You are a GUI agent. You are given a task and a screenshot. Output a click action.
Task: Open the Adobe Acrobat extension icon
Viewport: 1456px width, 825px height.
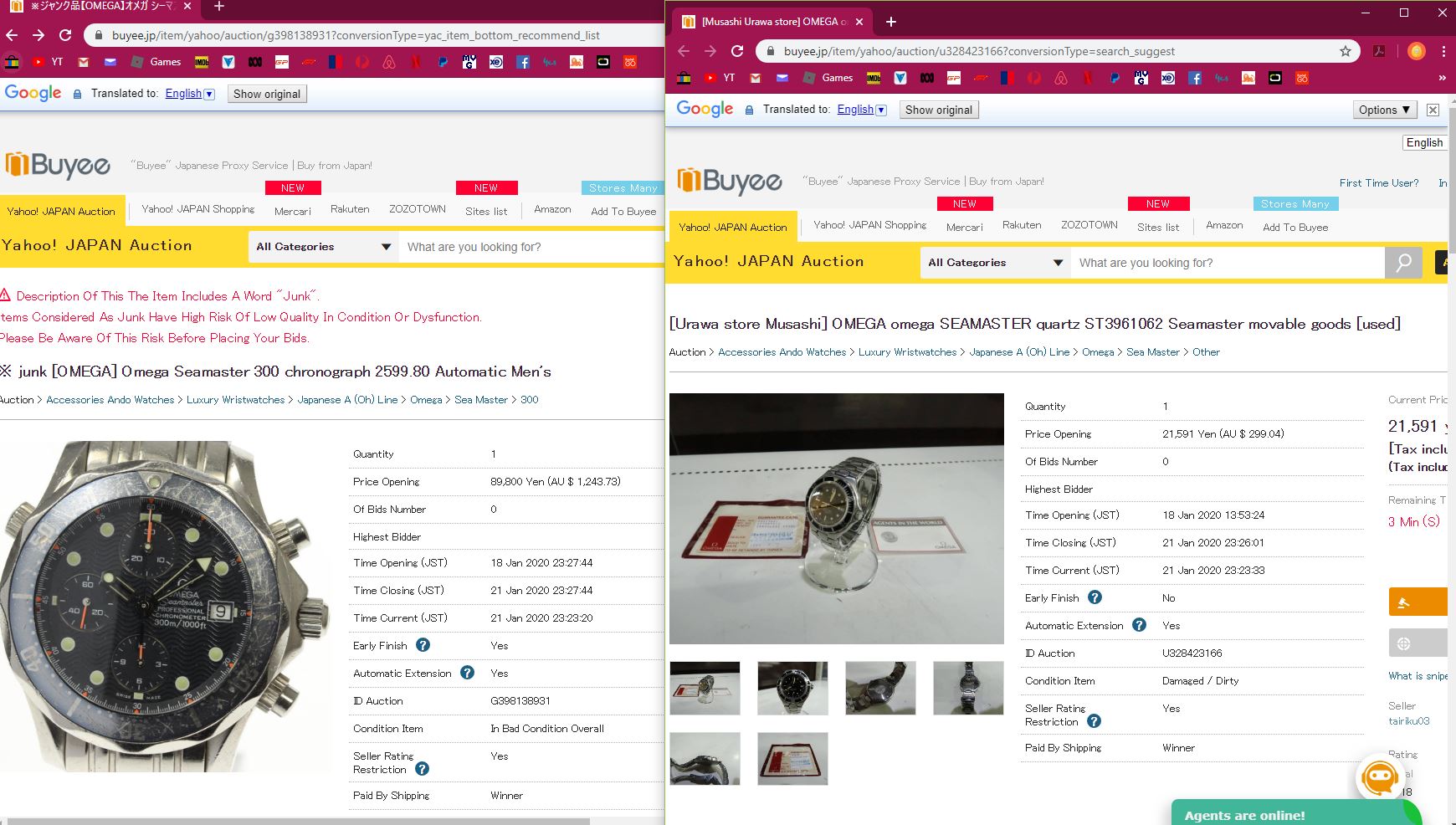(x=1379, y=51)
